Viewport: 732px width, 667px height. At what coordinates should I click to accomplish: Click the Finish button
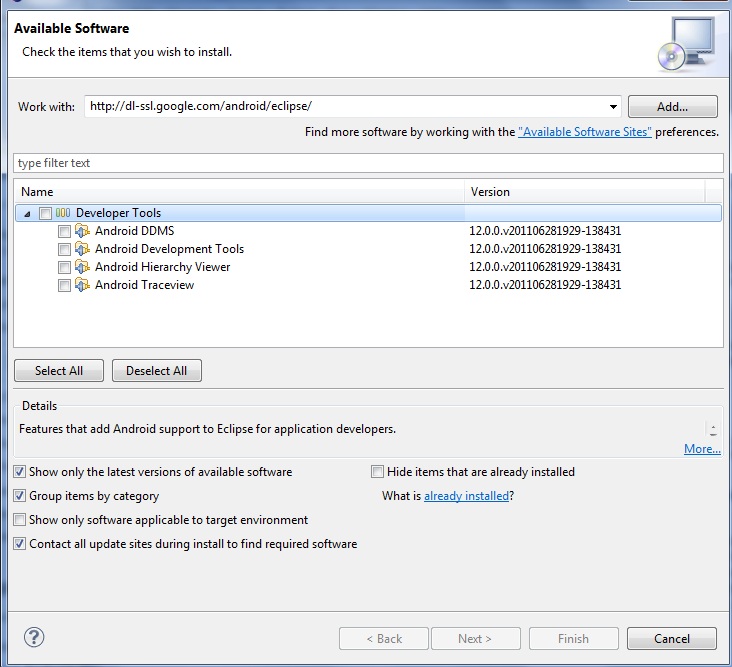[x=573, y=638]
